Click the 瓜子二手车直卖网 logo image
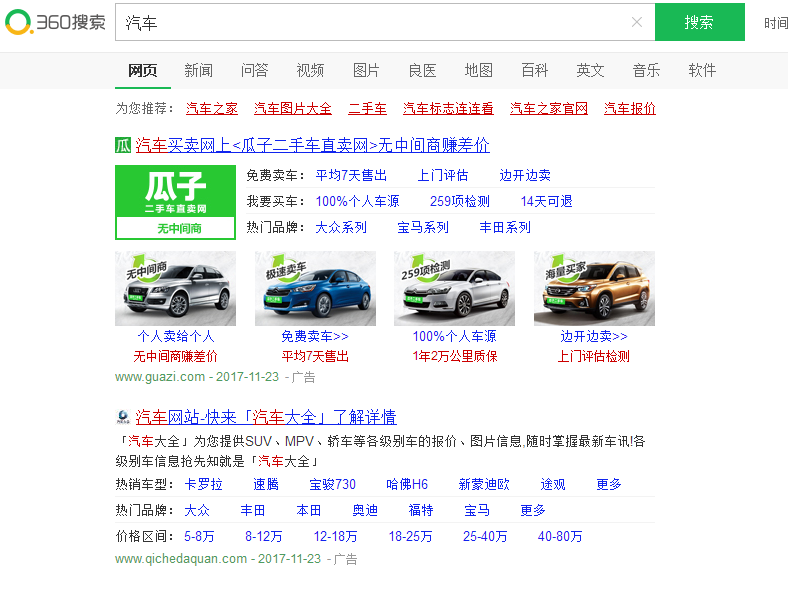Image resolution: width=788 pixels, height=589 pixels. 175,202
